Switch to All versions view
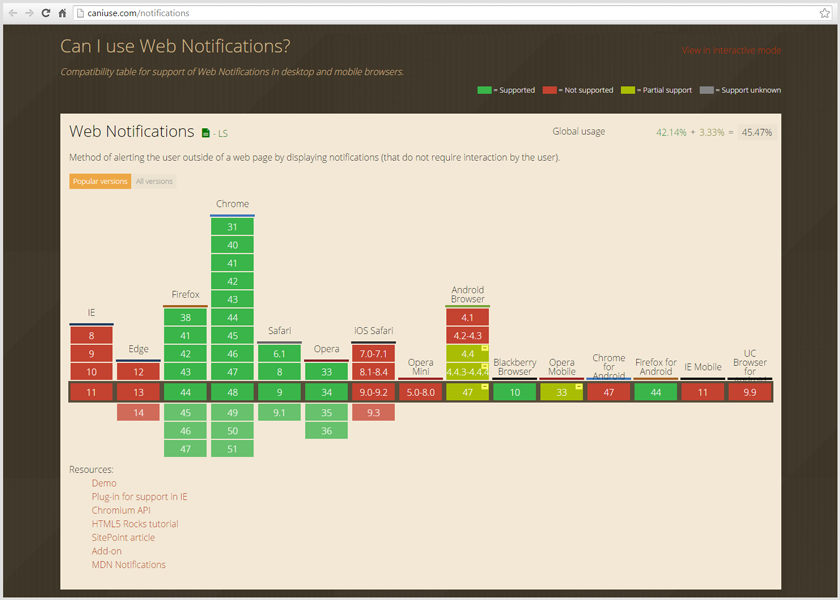The height and width of the screenshot is (600, 840). [154, 181]
